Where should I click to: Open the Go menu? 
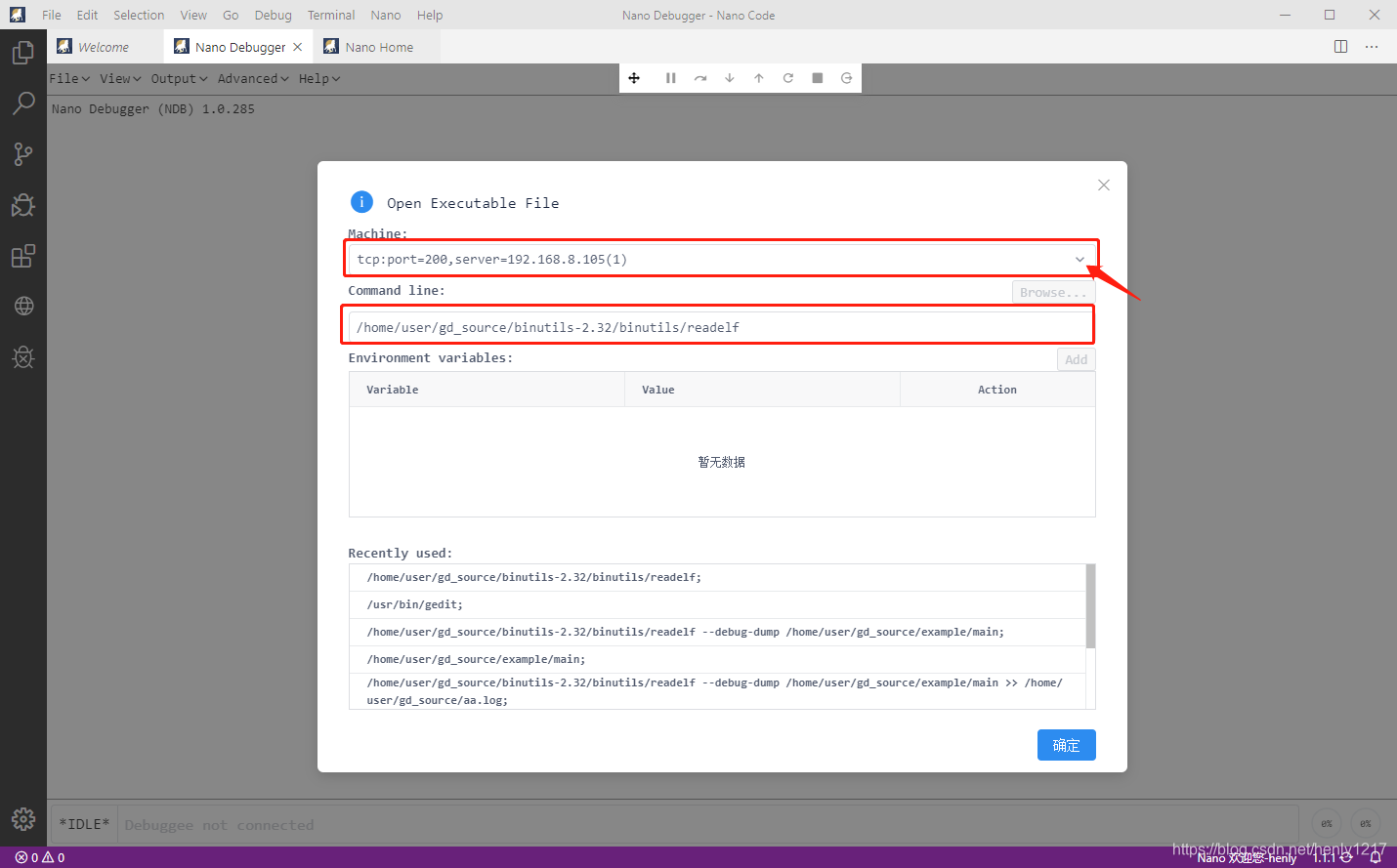(231, 15)
